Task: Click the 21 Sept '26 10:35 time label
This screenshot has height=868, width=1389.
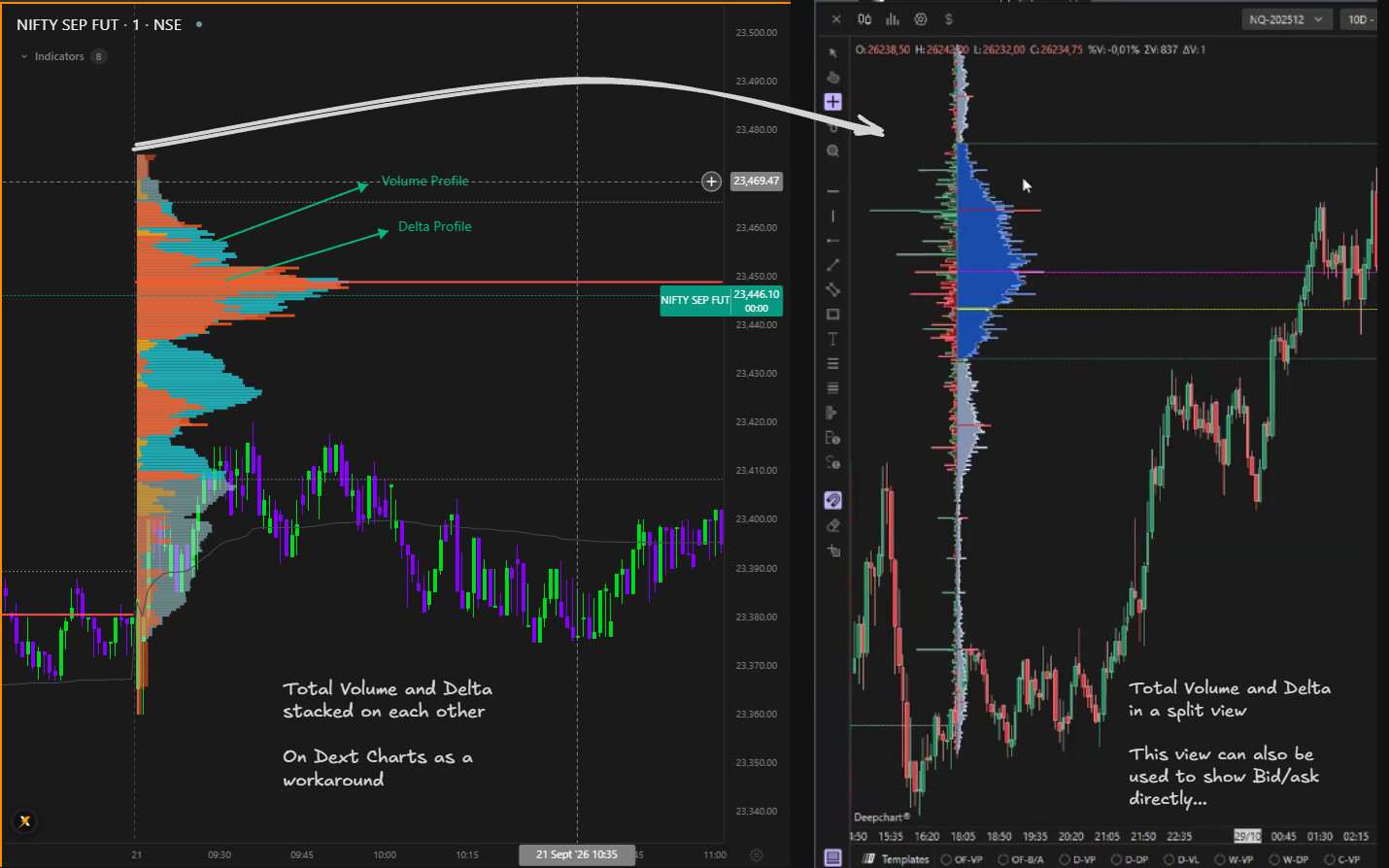Action: pos(577,854)
